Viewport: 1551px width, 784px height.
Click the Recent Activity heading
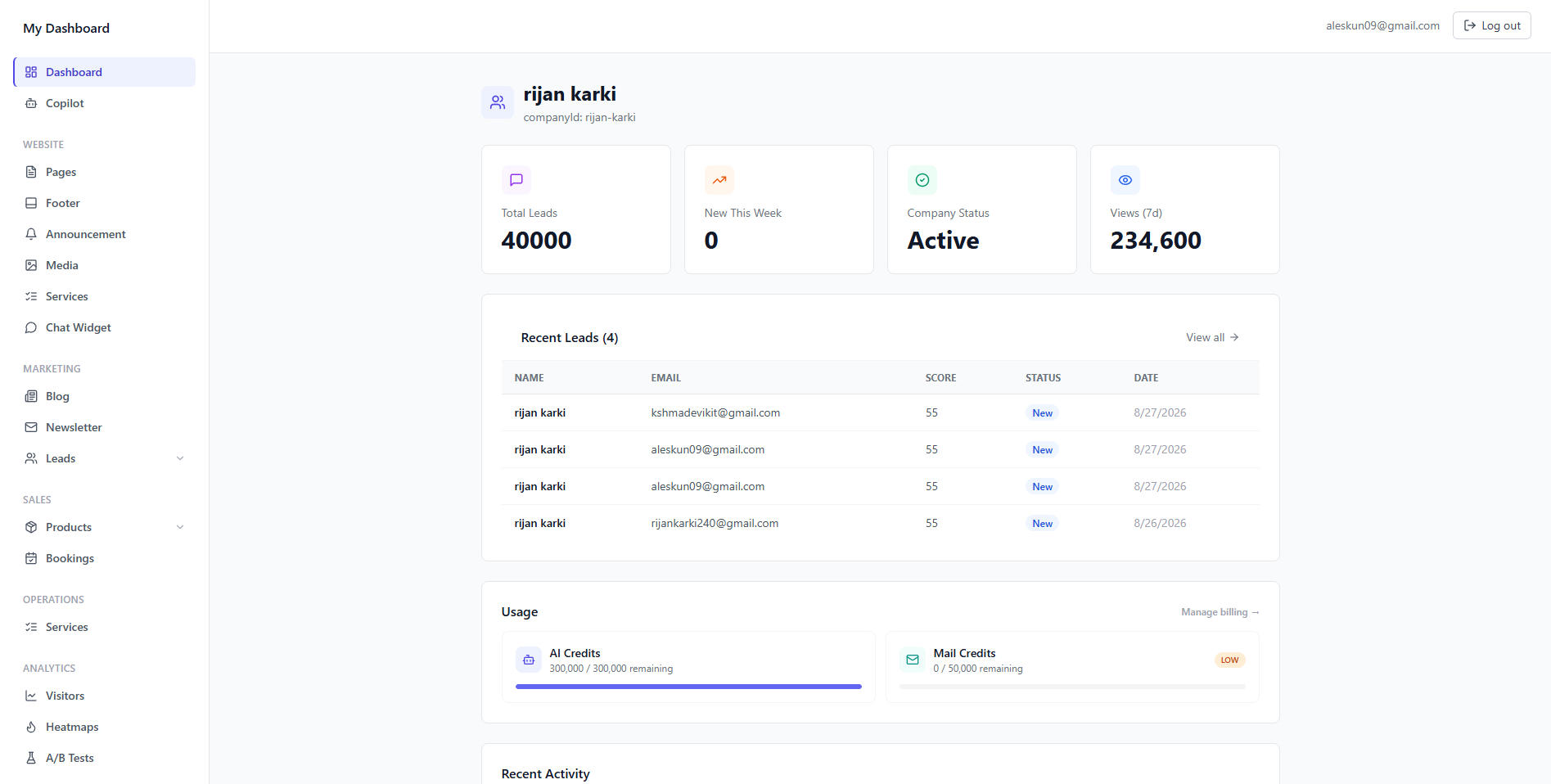(x=545, y=774)
